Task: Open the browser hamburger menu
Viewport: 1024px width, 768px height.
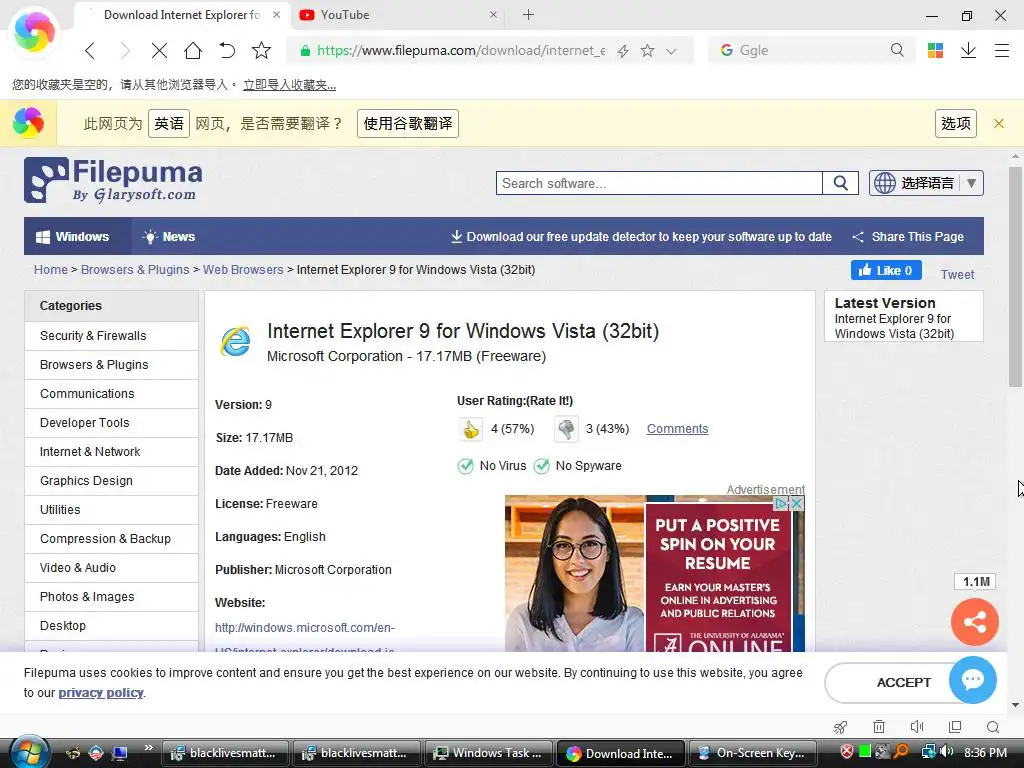Action: coord(1002,50)
